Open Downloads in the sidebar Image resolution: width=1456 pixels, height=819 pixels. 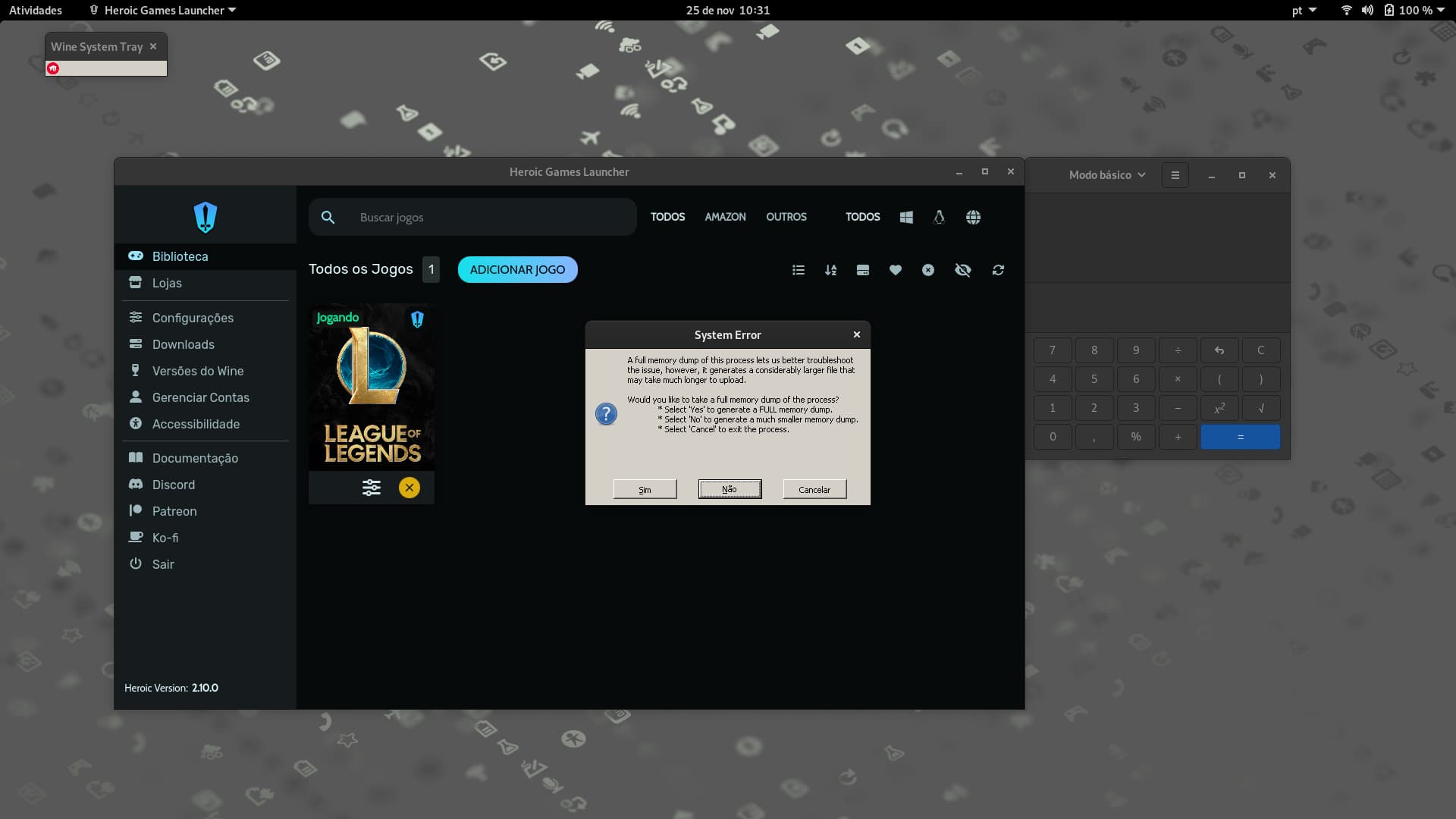[206, 344]
